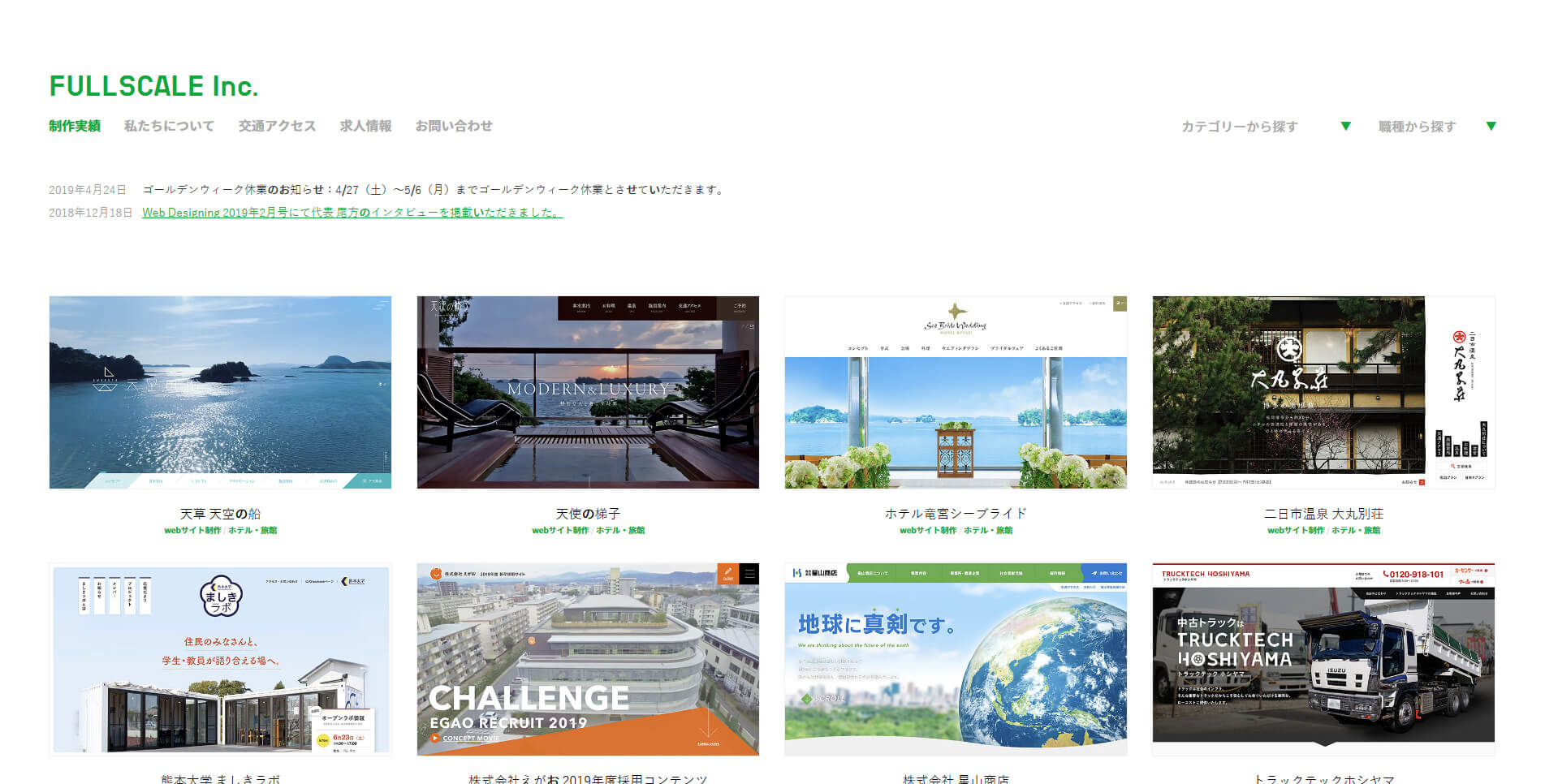Image resolution: width=1545 pixels, height=784 pixels.
Task: Click the 天草 天空の船 title
Action: (x=220, y=514)
